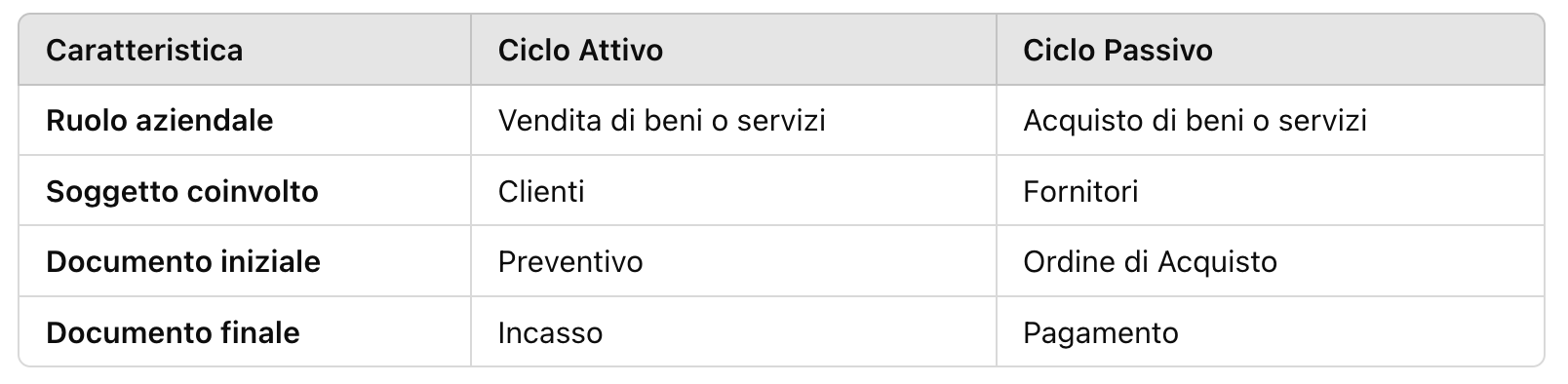The width and height of the screenshot is (1568, 384).
Task: Select the Ciclo Attivo column header
Action: pyautogui.click(x=580, y=50)
